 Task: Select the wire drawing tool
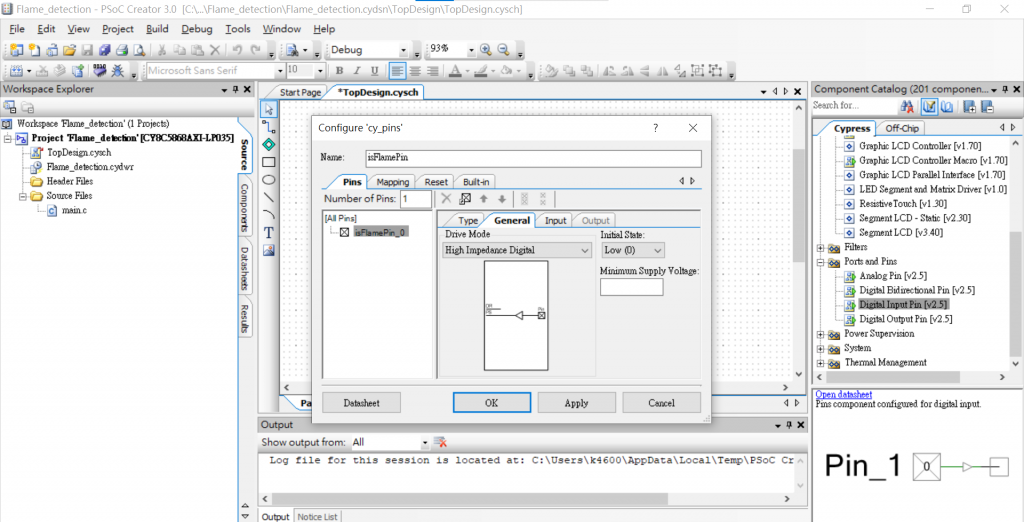pos(268,127)
